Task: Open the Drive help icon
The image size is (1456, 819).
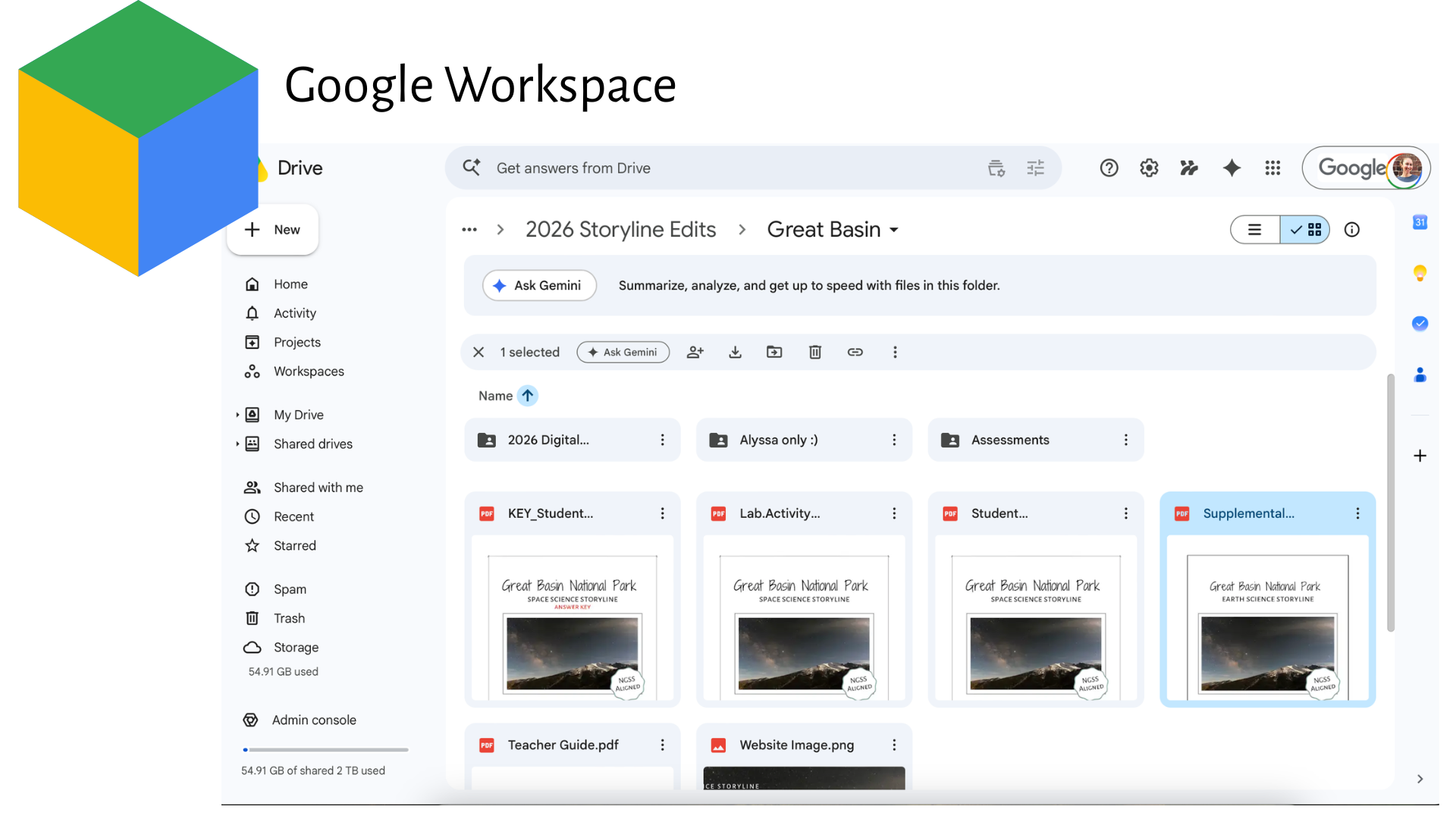Action: (x=1109, y=168)
